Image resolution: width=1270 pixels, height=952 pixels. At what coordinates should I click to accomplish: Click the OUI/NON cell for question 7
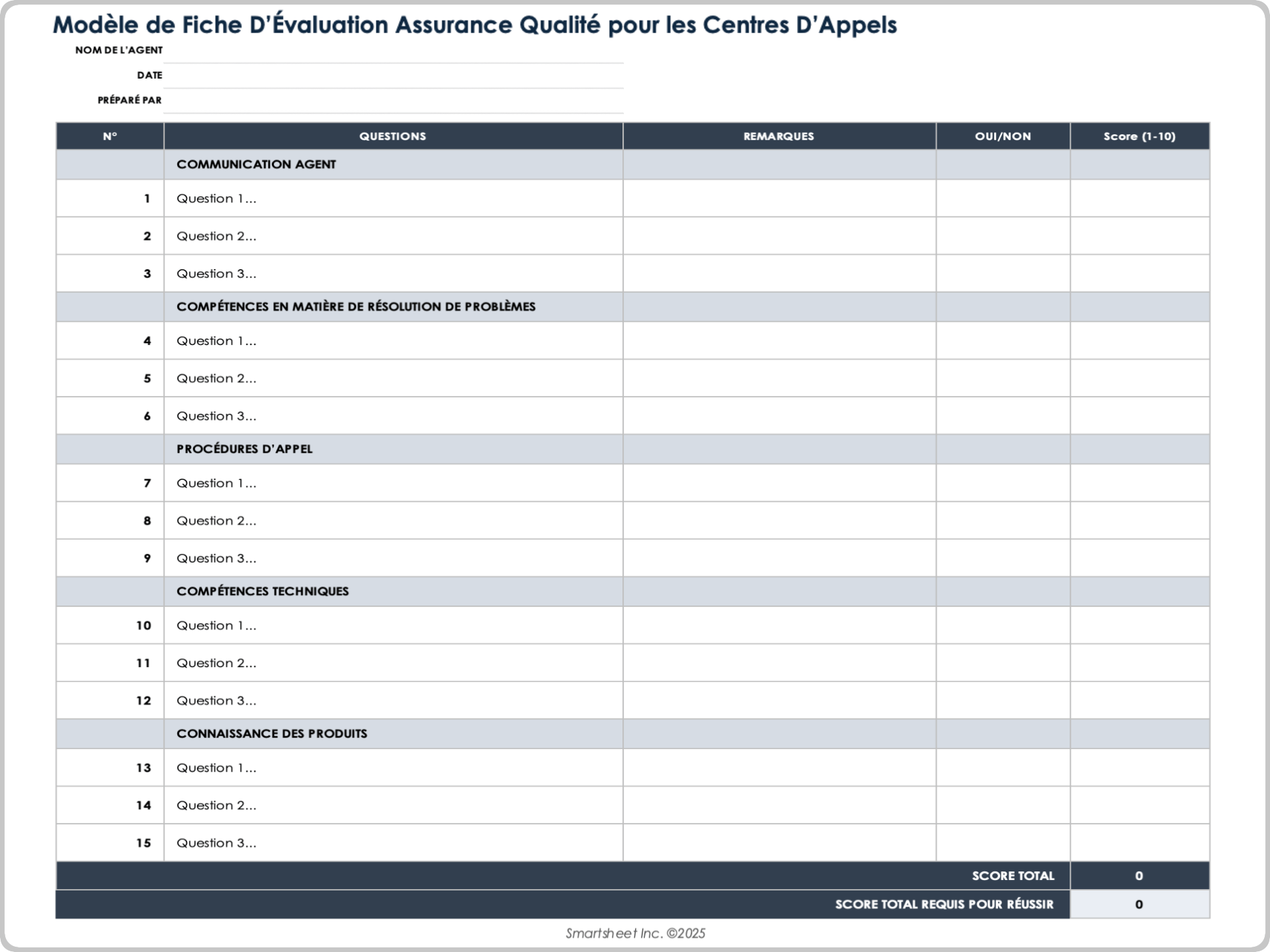tap(1003, 483)
